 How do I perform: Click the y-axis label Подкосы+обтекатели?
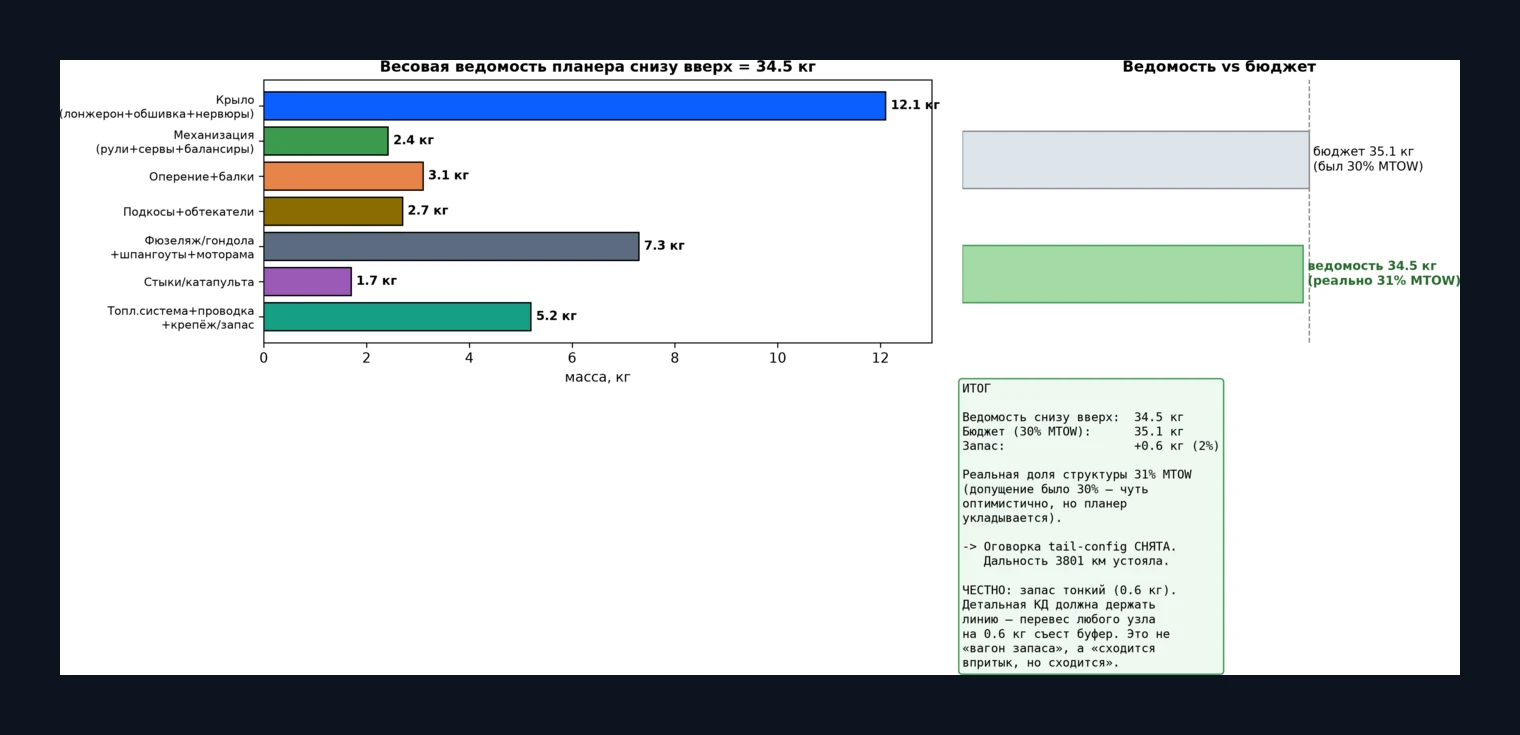tap(189, 212)
